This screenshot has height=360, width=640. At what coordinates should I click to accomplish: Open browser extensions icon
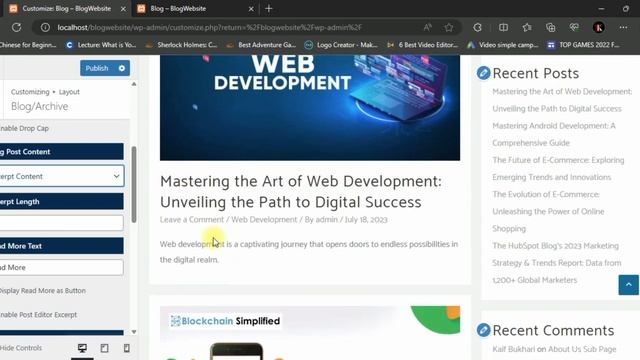pyautogui.click(x=477, y=27)
